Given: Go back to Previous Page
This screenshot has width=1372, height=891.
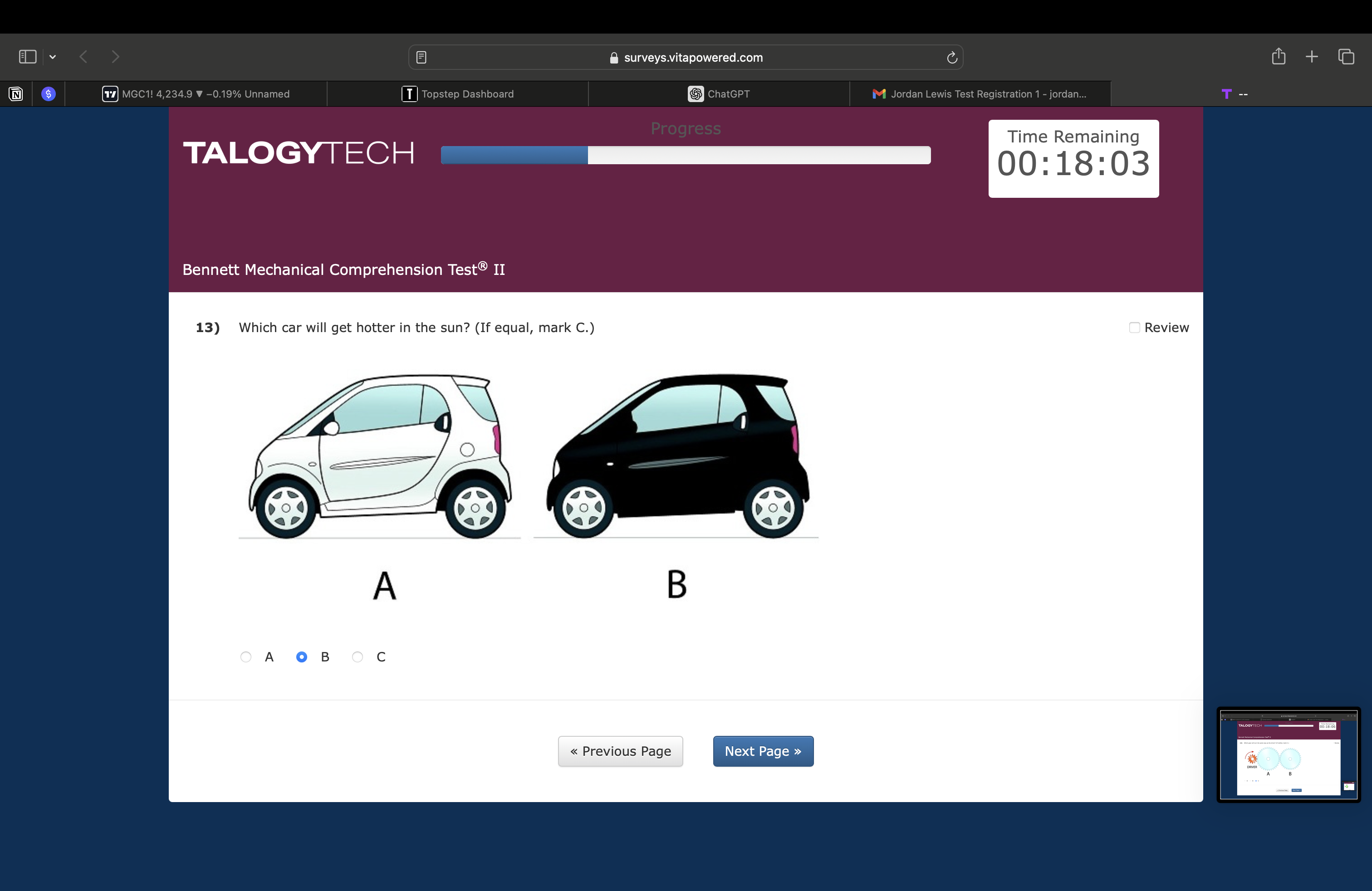Looking at the screenshot, I should click(620, 751).
